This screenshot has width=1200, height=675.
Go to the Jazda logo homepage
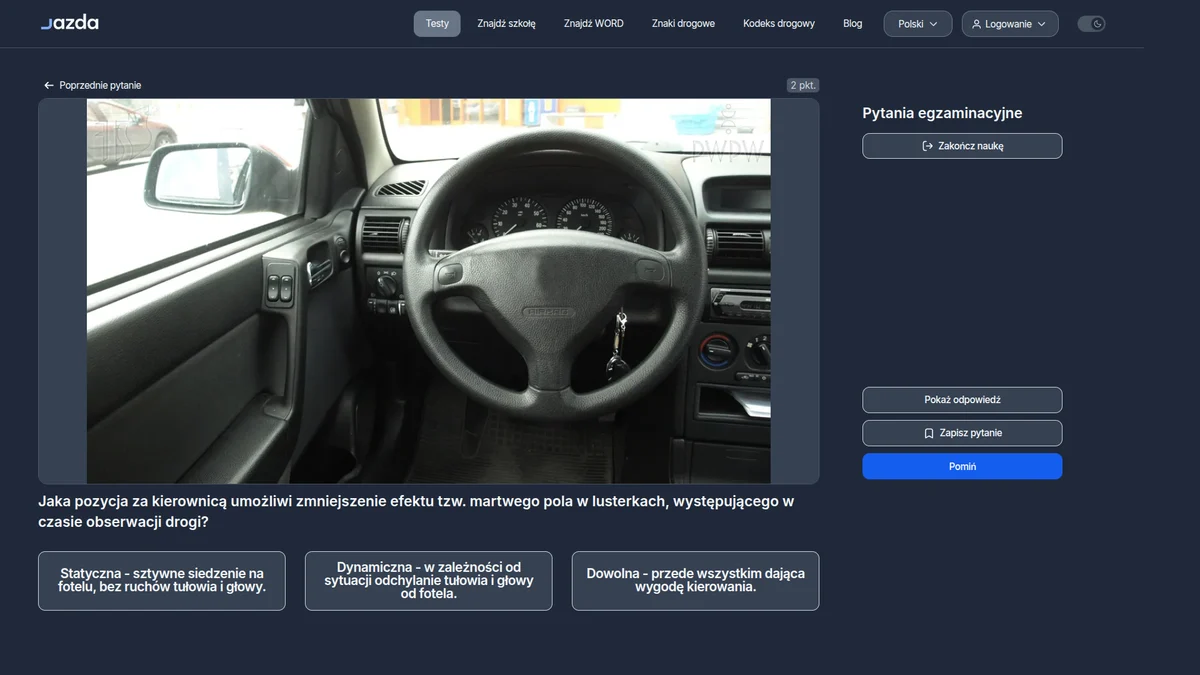pos(69,23)
